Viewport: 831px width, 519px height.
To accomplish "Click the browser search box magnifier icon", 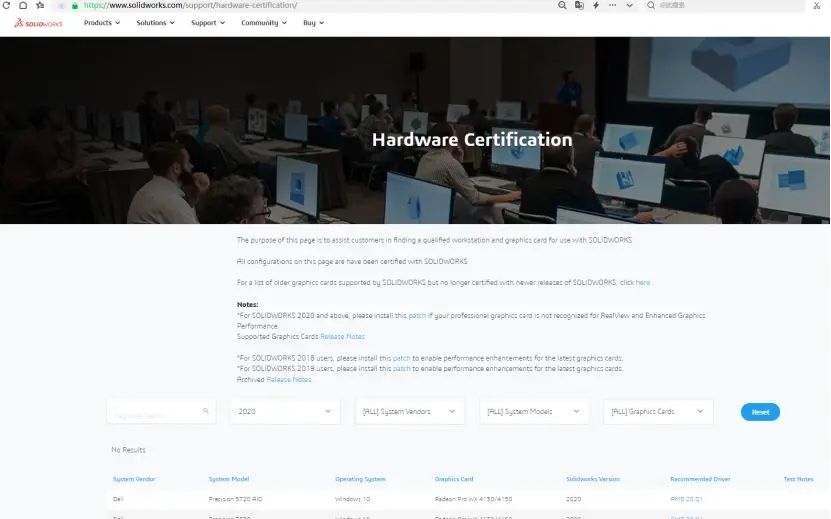I will click(651, 5).
